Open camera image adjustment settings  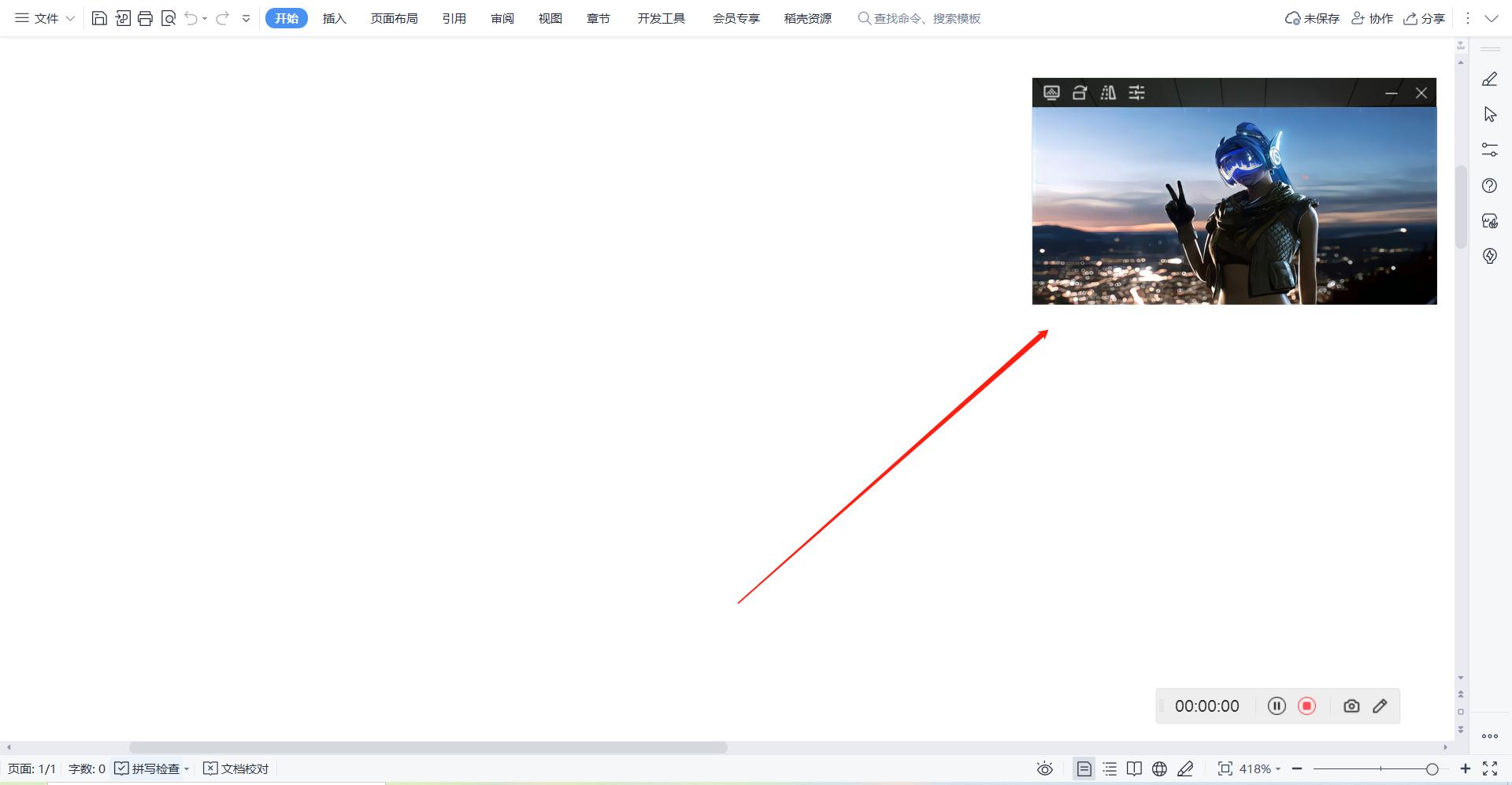tap(1136, 92)
